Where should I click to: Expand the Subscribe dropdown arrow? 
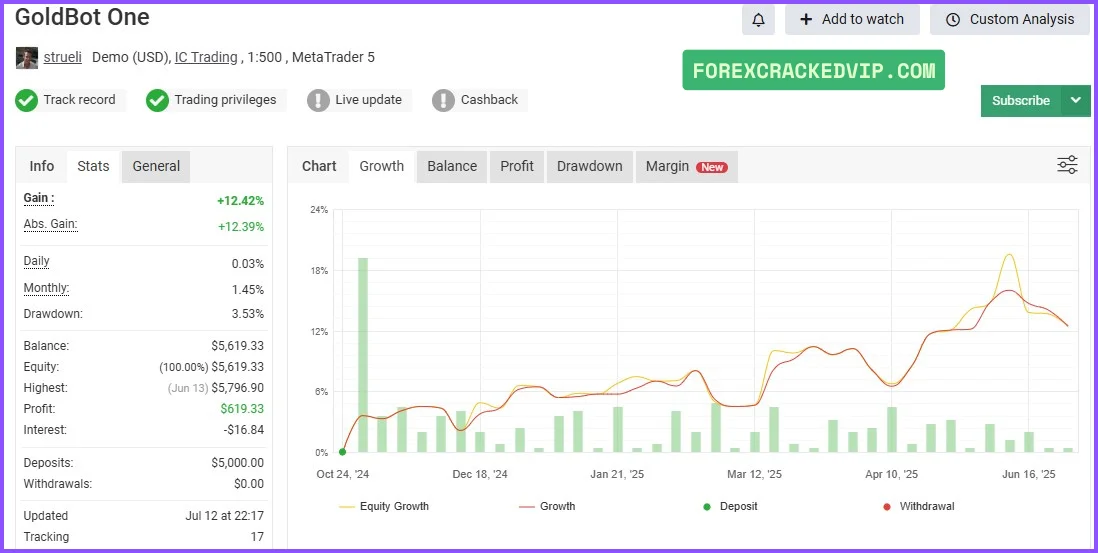[1075, 100]
